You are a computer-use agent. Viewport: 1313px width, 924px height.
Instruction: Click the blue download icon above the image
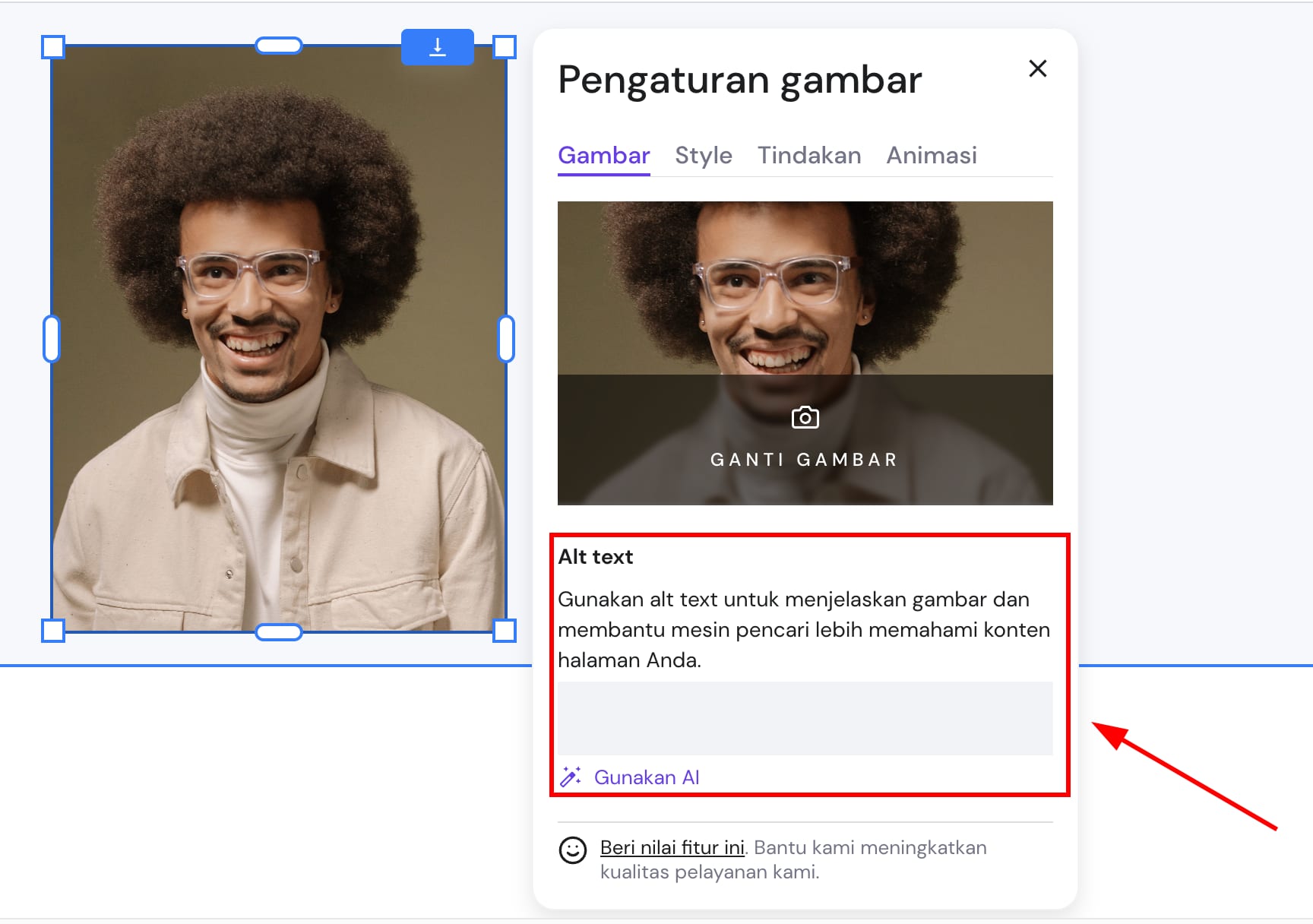coord(438,47)
